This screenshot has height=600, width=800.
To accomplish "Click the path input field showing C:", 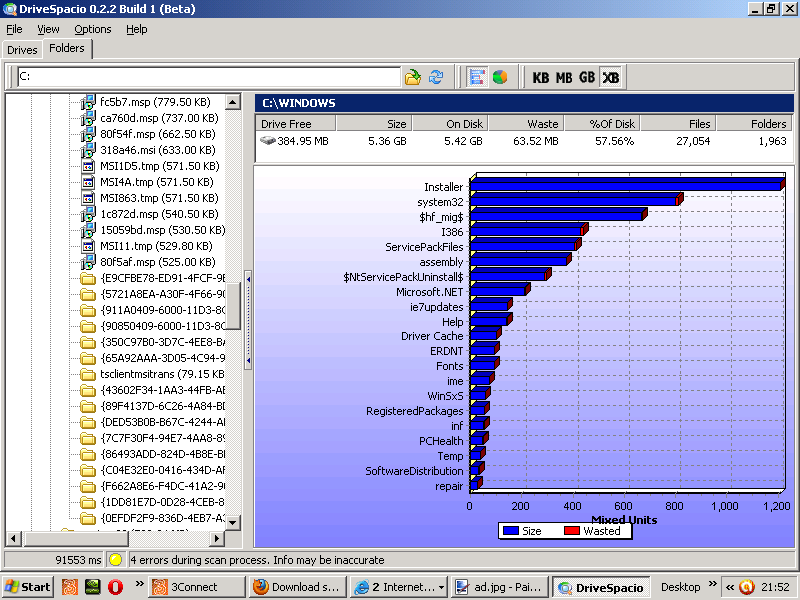I will [x=209, y=77].
